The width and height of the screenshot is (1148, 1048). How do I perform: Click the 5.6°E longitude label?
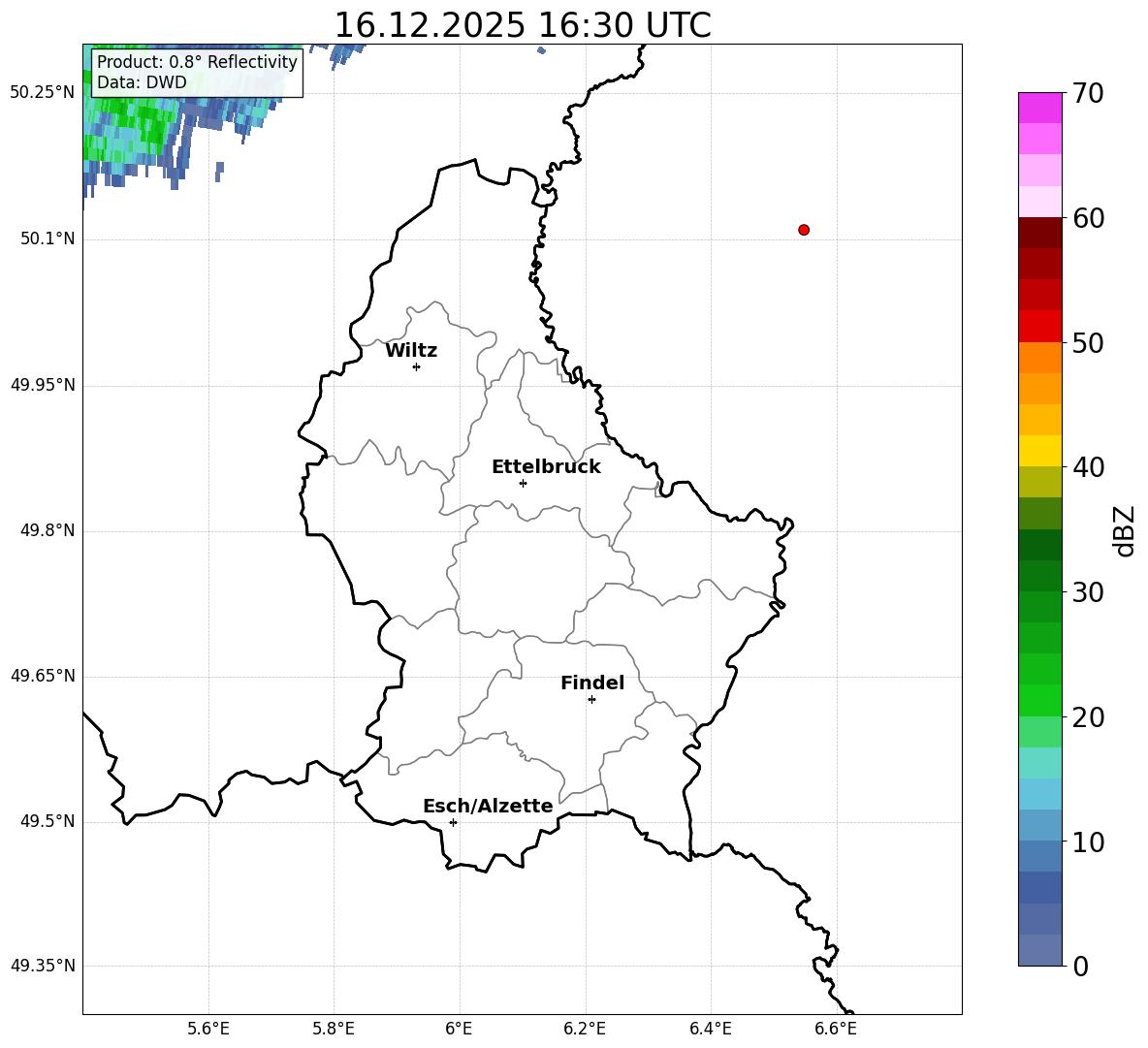tap(208, 1029)
